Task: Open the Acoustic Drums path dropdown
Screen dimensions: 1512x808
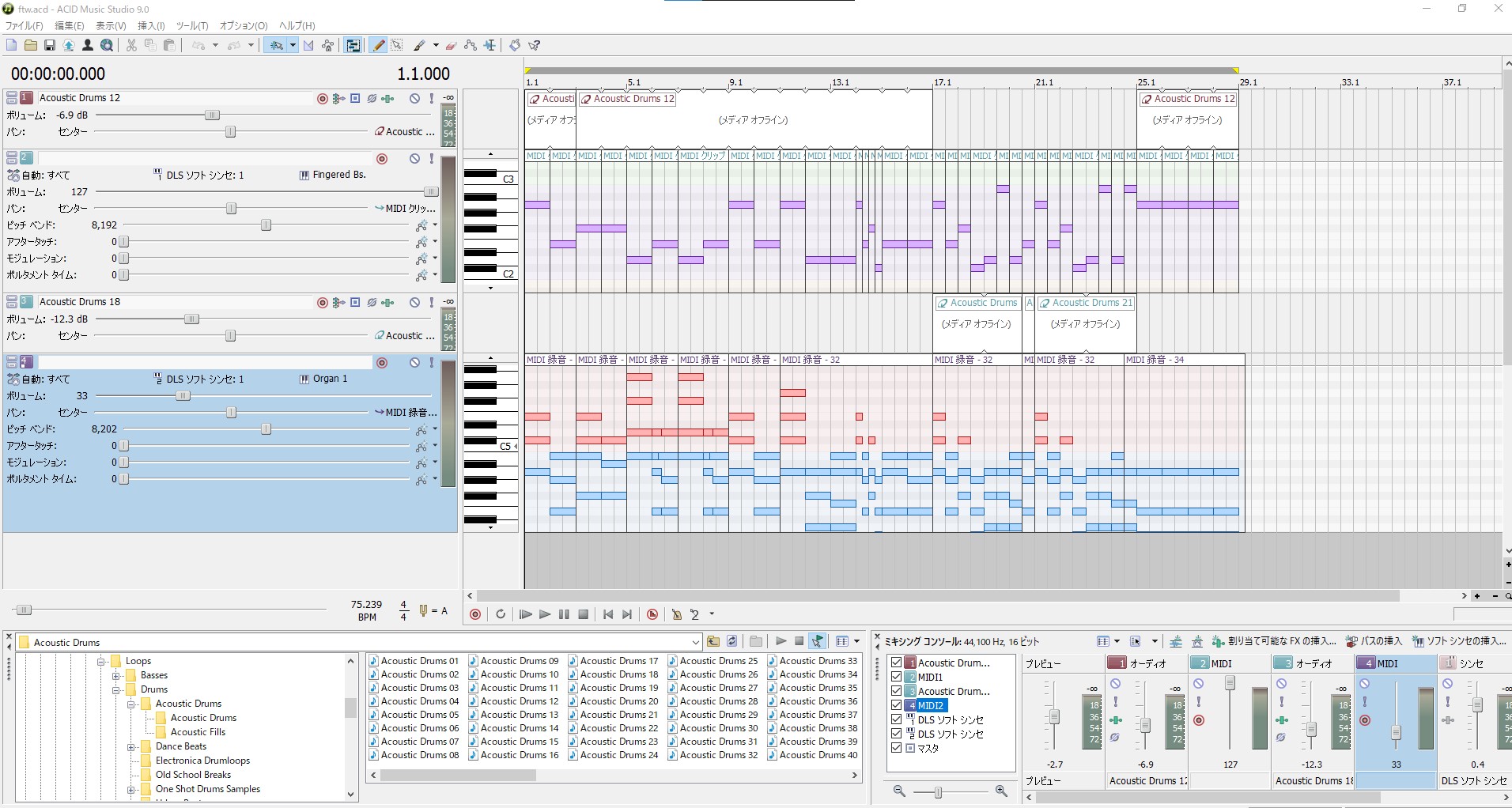Action: tap(695, 642)
